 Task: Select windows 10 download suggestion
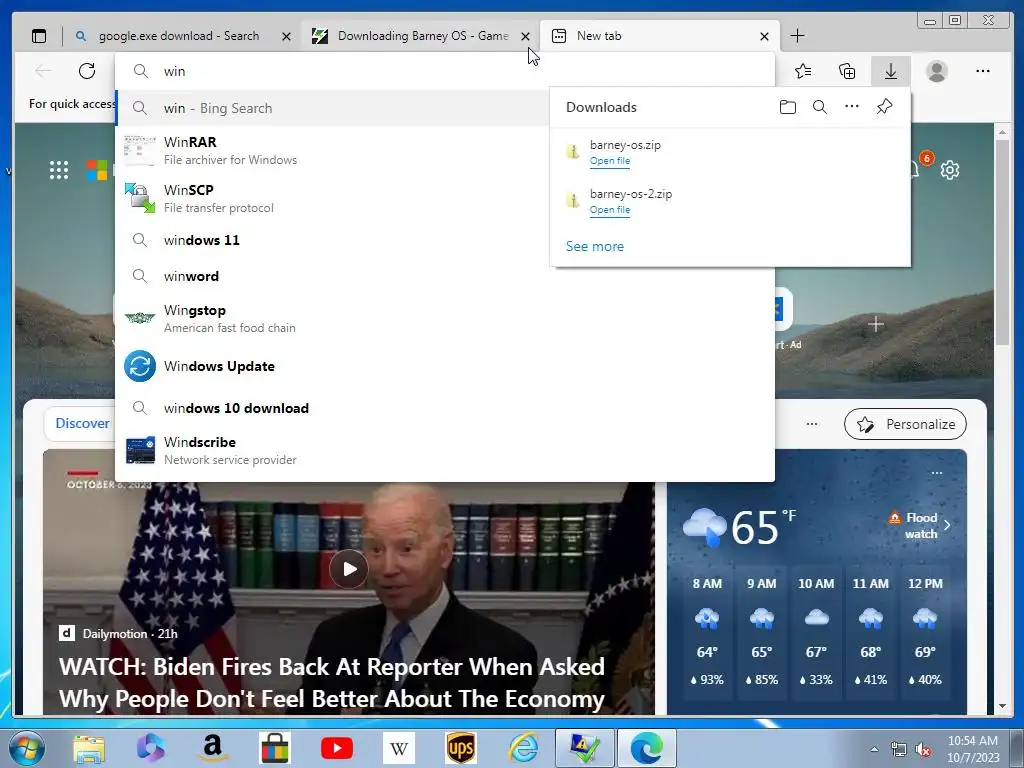point(444,408)
